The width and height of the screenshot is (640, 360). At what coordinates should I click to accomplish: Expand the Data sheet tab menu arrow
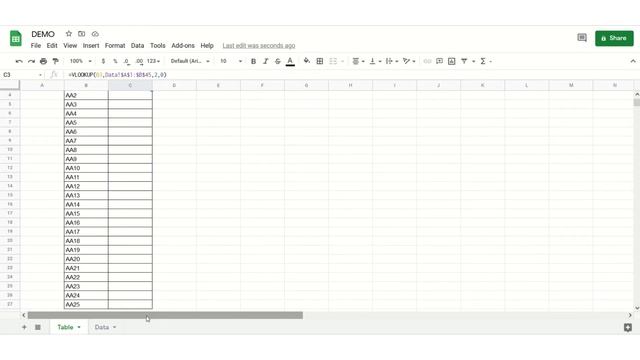pos(114,327)
